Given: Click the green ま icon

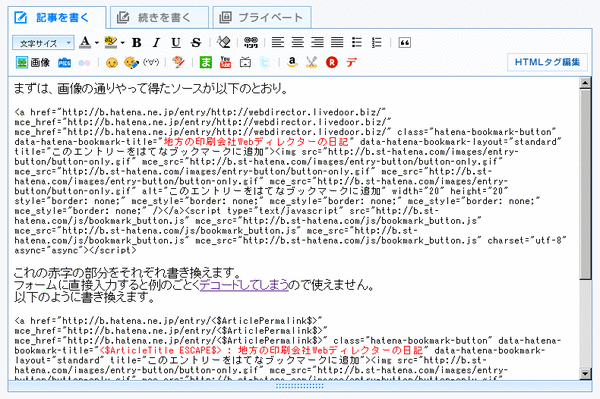Looking at the screenshot, I should [206, 62].
